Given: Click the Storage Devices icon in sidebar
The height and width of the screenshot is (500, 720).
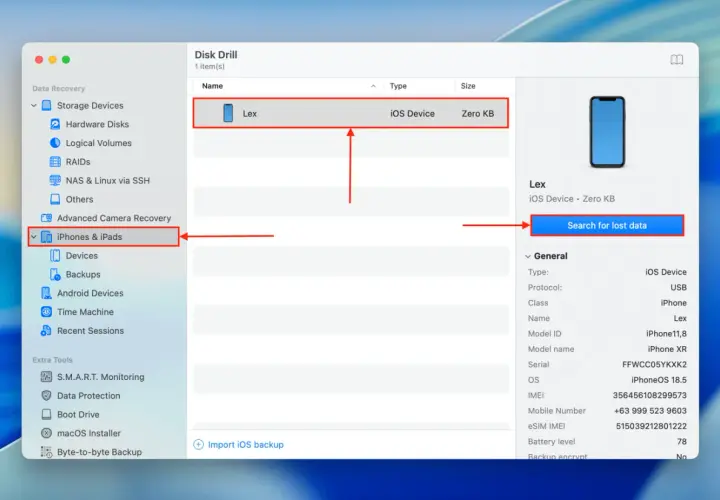Looking at the screenshot, I should [46, 105].
